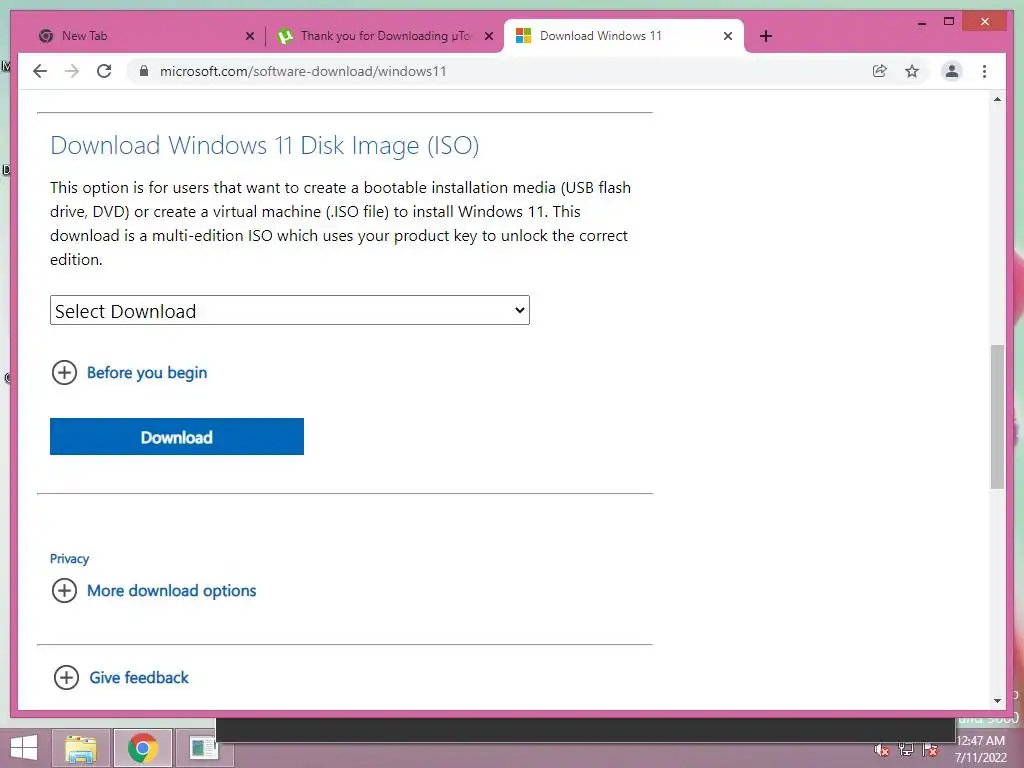Click the Download Windows 11 Disk Image heading
The width and height of the screenshot is (1024, 768).
tap(264, 145)
